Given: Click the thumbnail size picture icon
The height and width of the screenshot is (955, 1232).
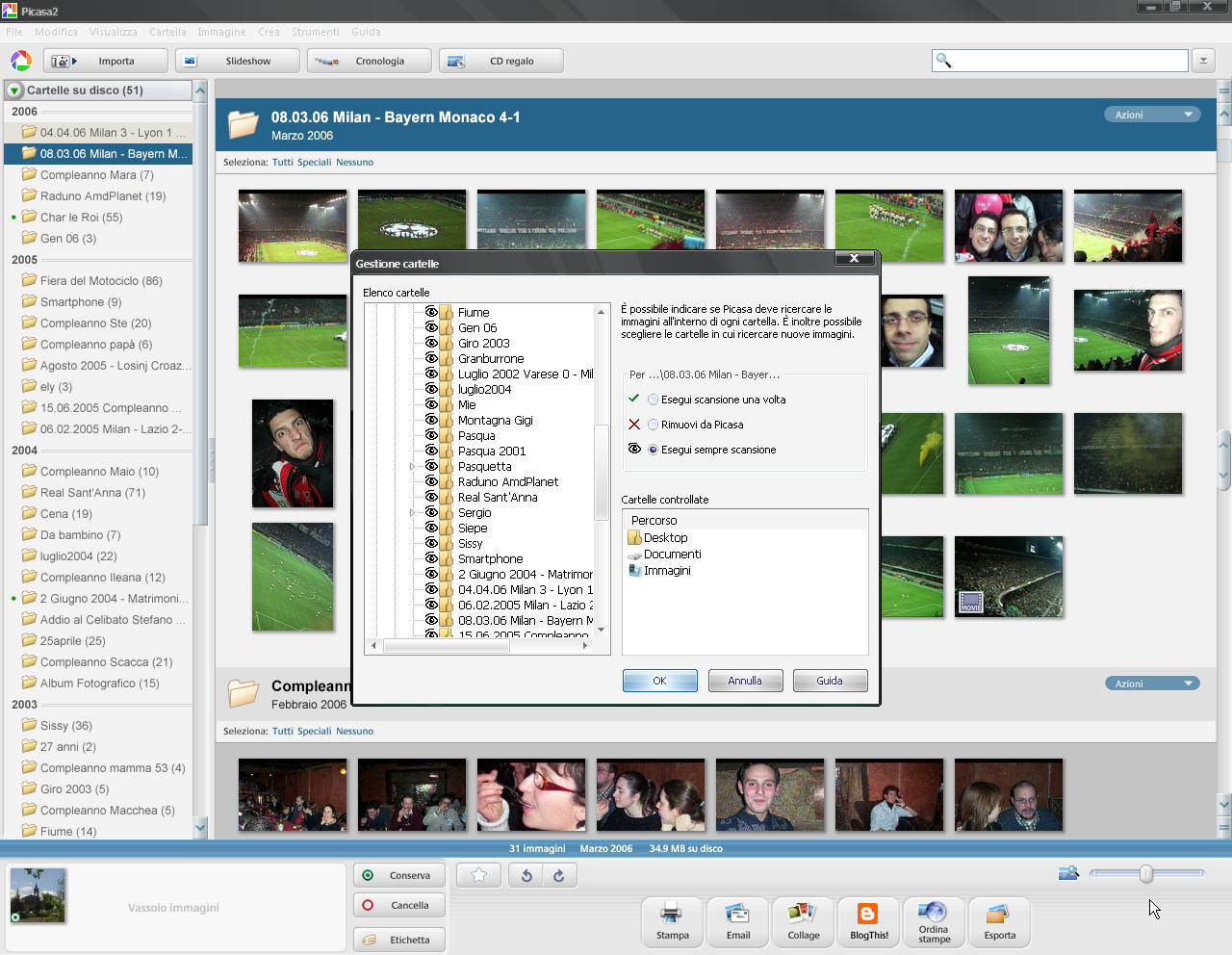Looking at the screenshot, I should 1068,873.
